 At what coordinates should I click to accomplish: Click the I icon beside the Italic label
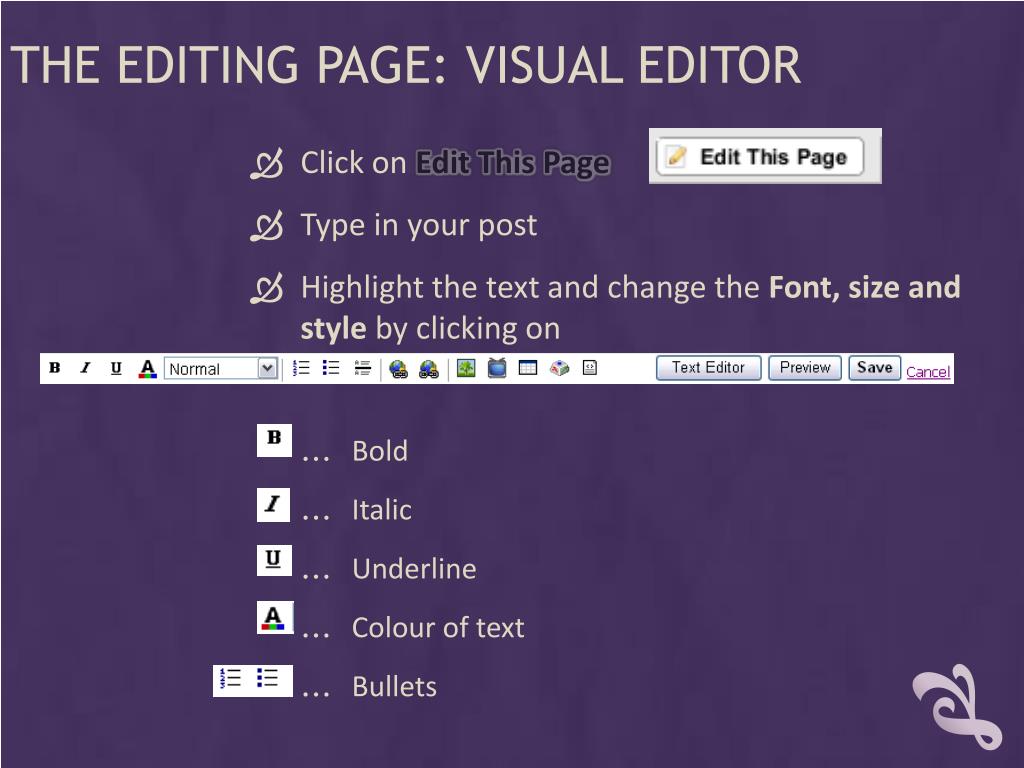tap(273, 505)
